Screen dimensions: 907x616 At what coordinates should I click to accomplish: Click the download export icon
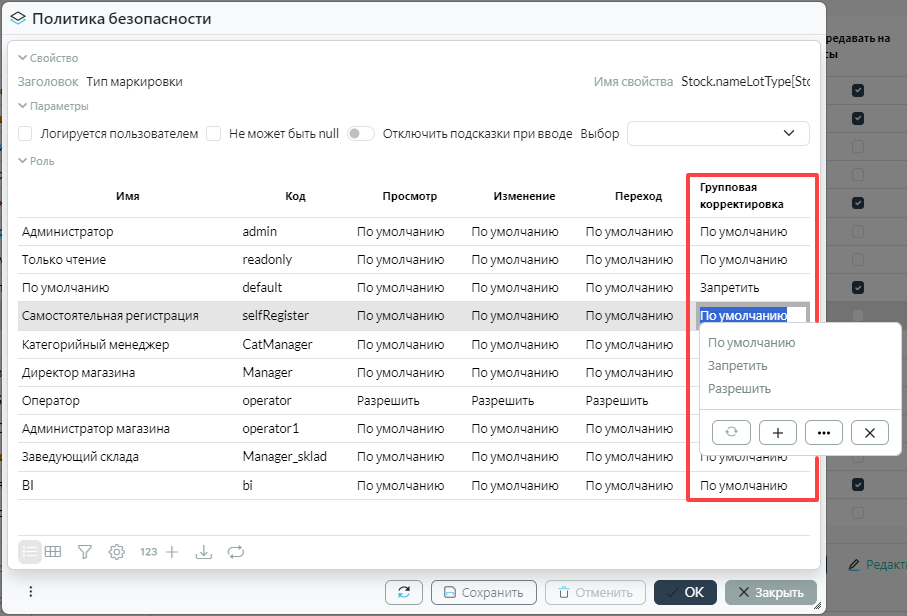pyautogui.click(x=204, y=551)
